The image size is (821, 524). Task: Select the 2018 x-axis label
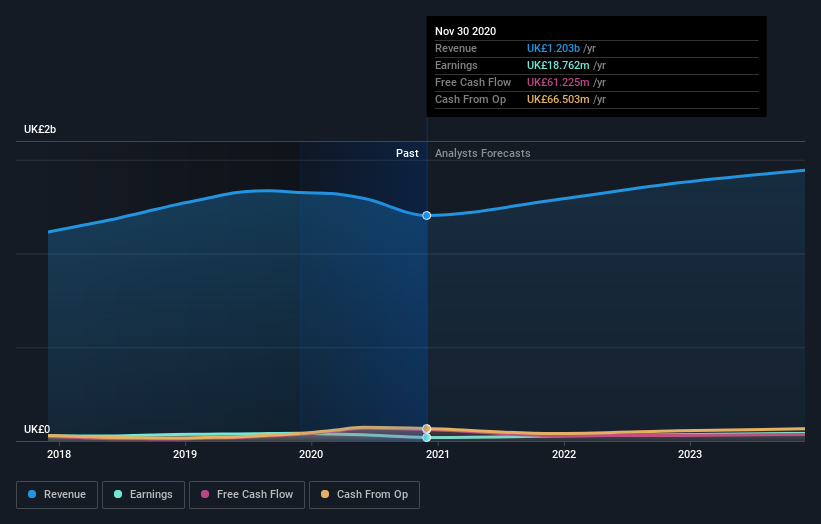click(x=59, y=454)
